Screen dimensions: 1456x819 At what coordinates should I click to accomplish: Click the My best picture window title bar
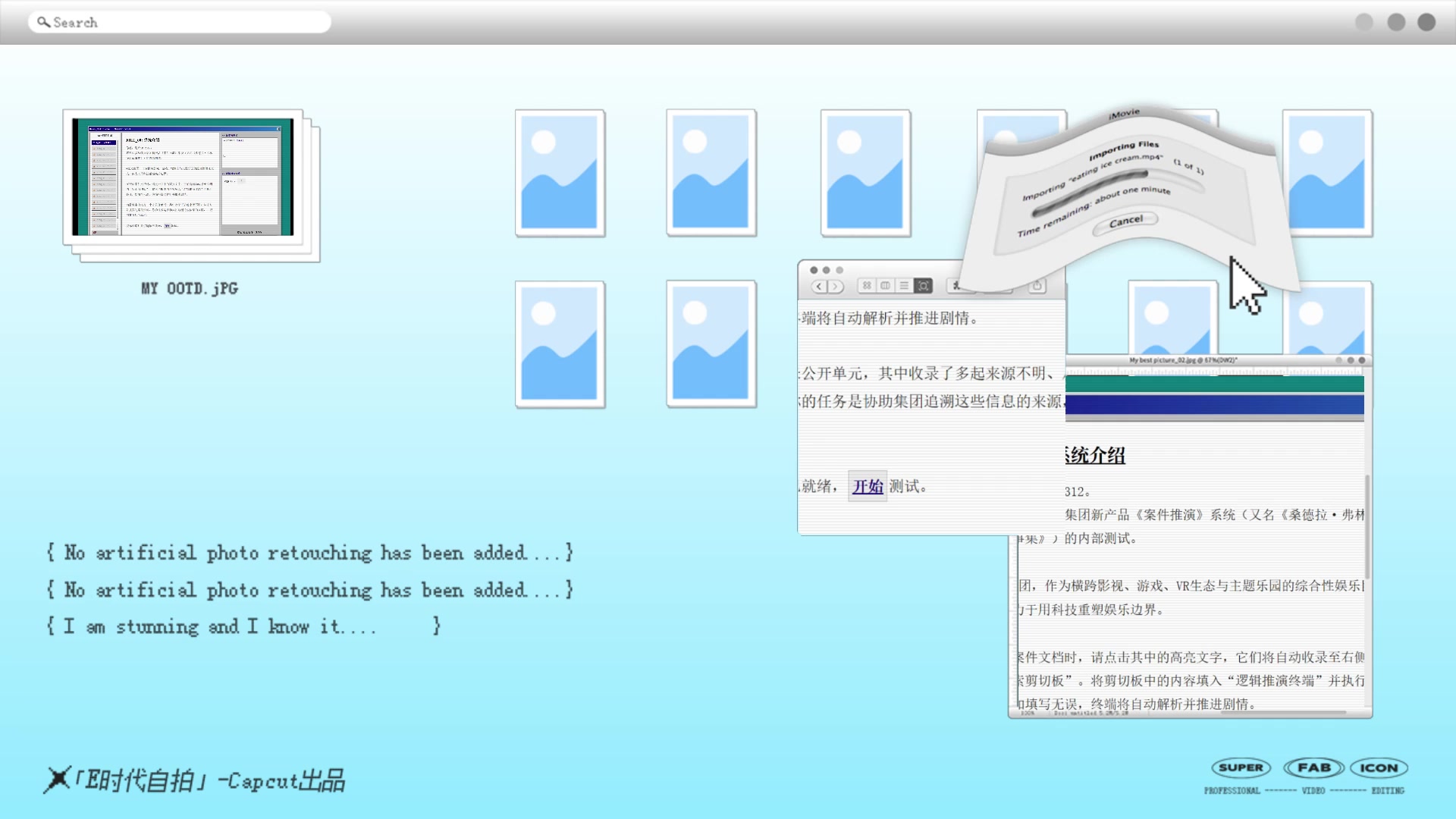coord(1183,360)
